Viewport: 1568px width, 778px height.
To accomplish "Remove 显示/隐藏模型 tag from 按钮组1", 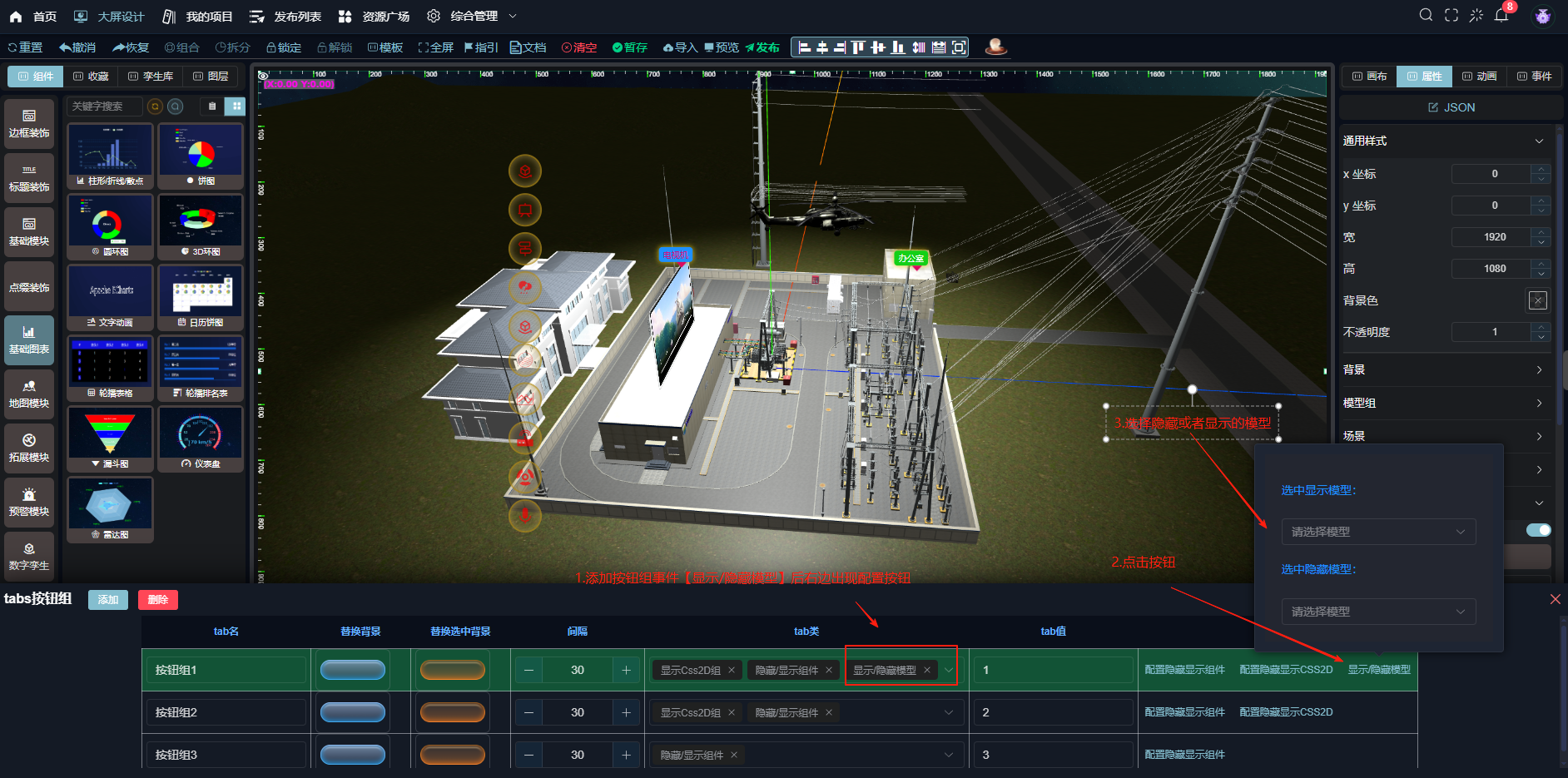I will coord(927,670).
